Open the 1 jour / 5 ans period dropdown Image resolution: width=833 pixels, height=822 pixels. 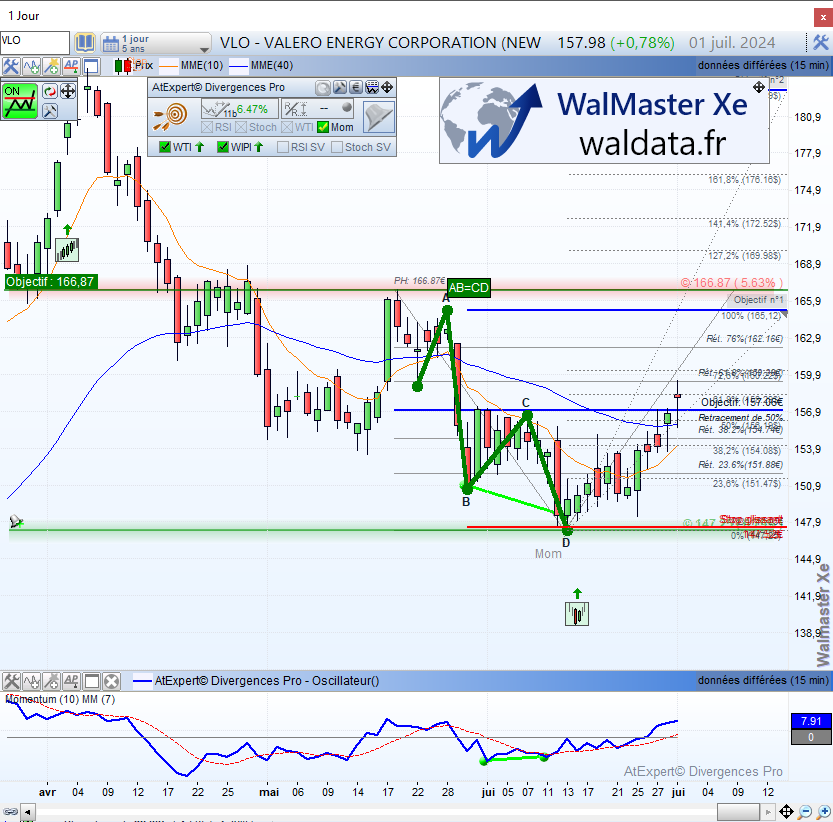156,43
